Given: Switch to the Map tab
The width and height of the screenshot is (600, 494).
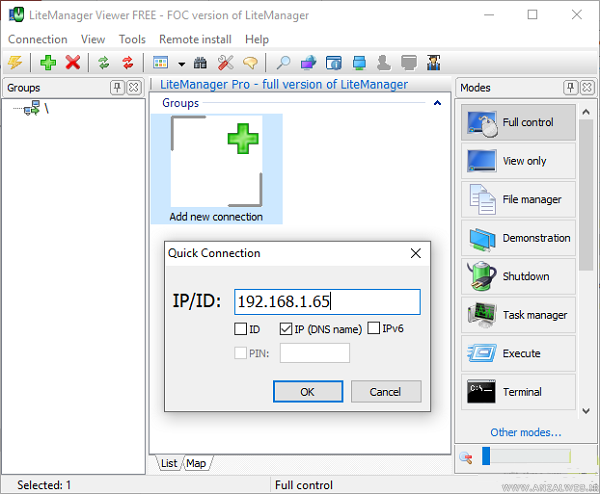Looking at the screenshot, I should (196, 463).
